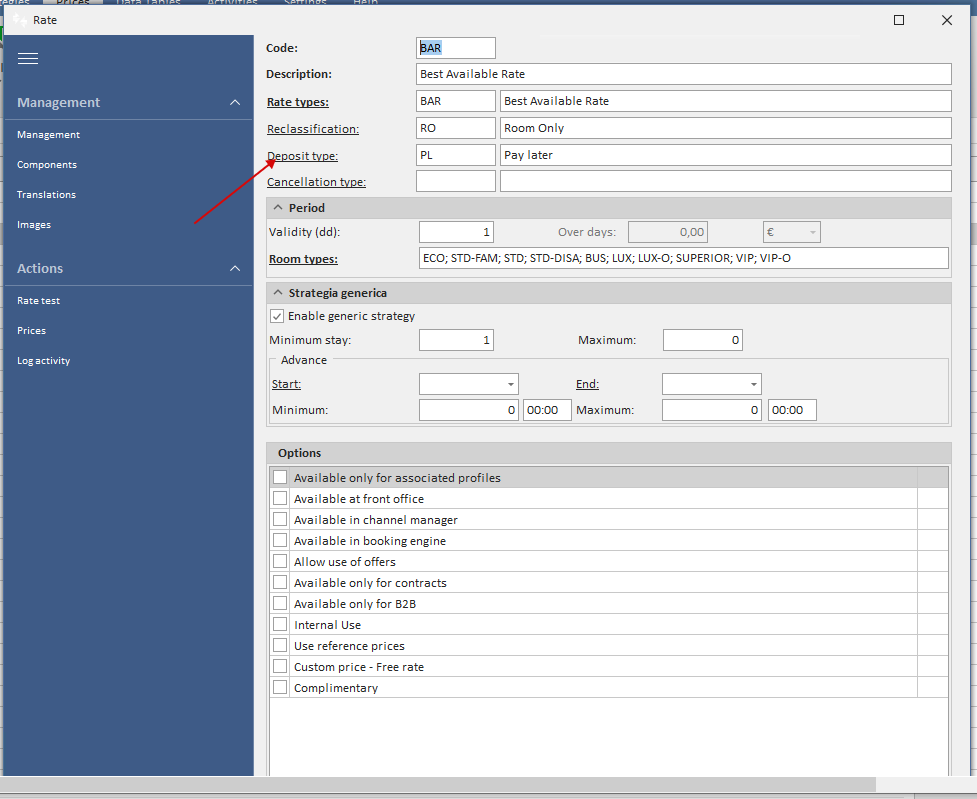This screenshot has width=977, height=799.
Task: Click the Room types list field
Action: [x=684, y=258]
